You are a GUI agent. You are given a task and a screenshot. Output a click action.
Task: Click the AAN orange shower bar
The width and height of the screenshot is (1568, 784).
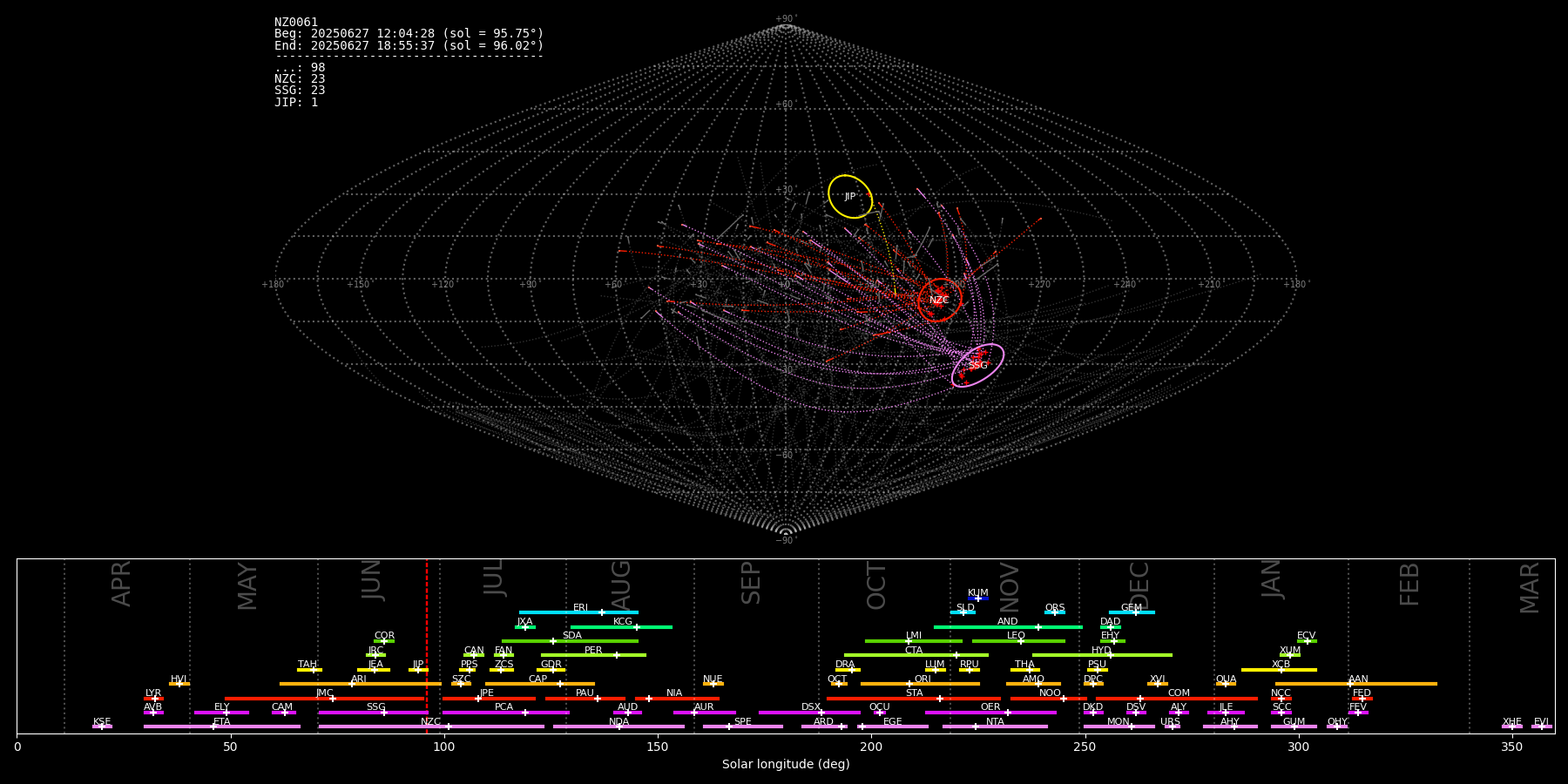1356,684
